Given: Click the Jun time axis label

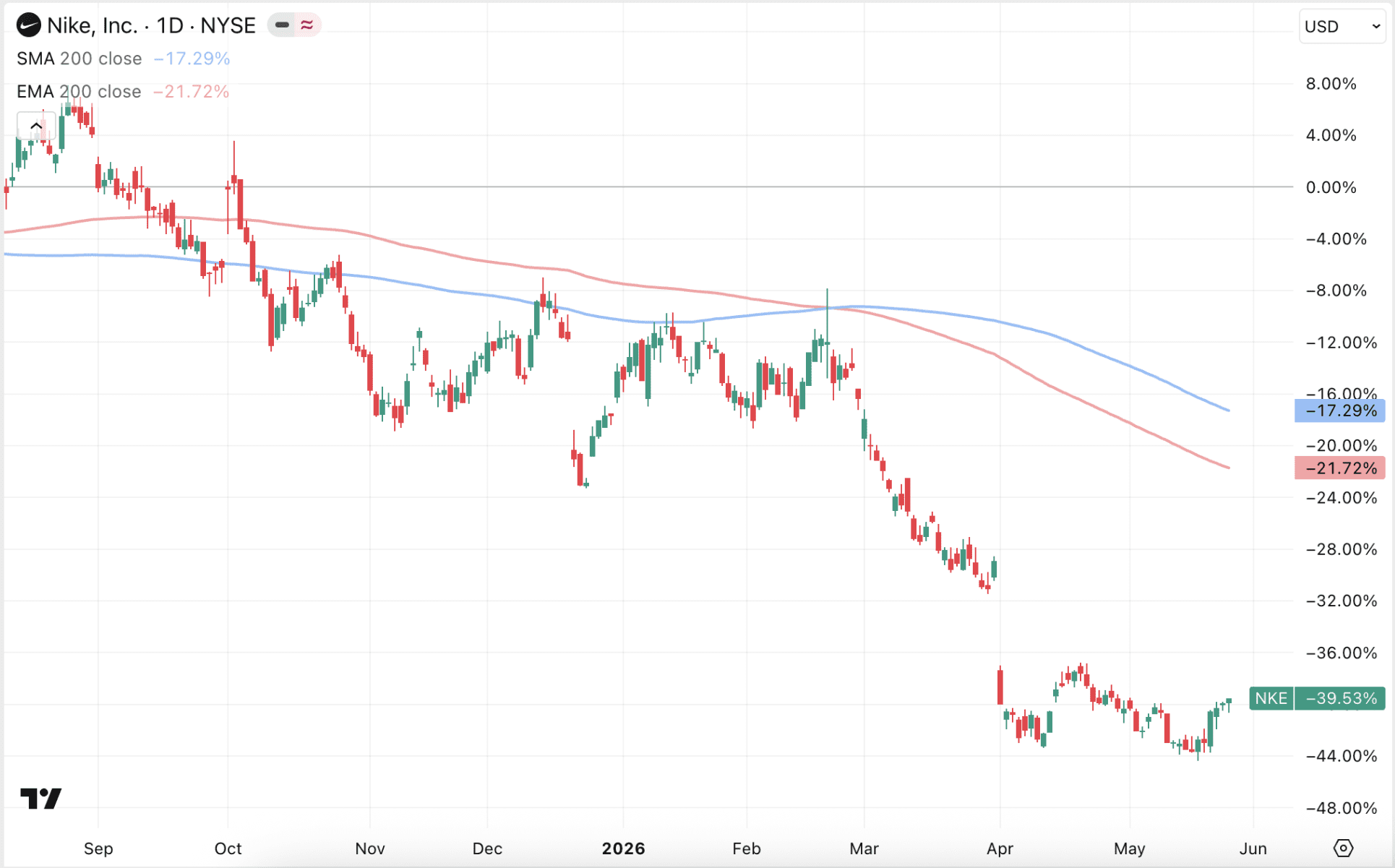Looking at the screenshot, I should (1253, 848).
